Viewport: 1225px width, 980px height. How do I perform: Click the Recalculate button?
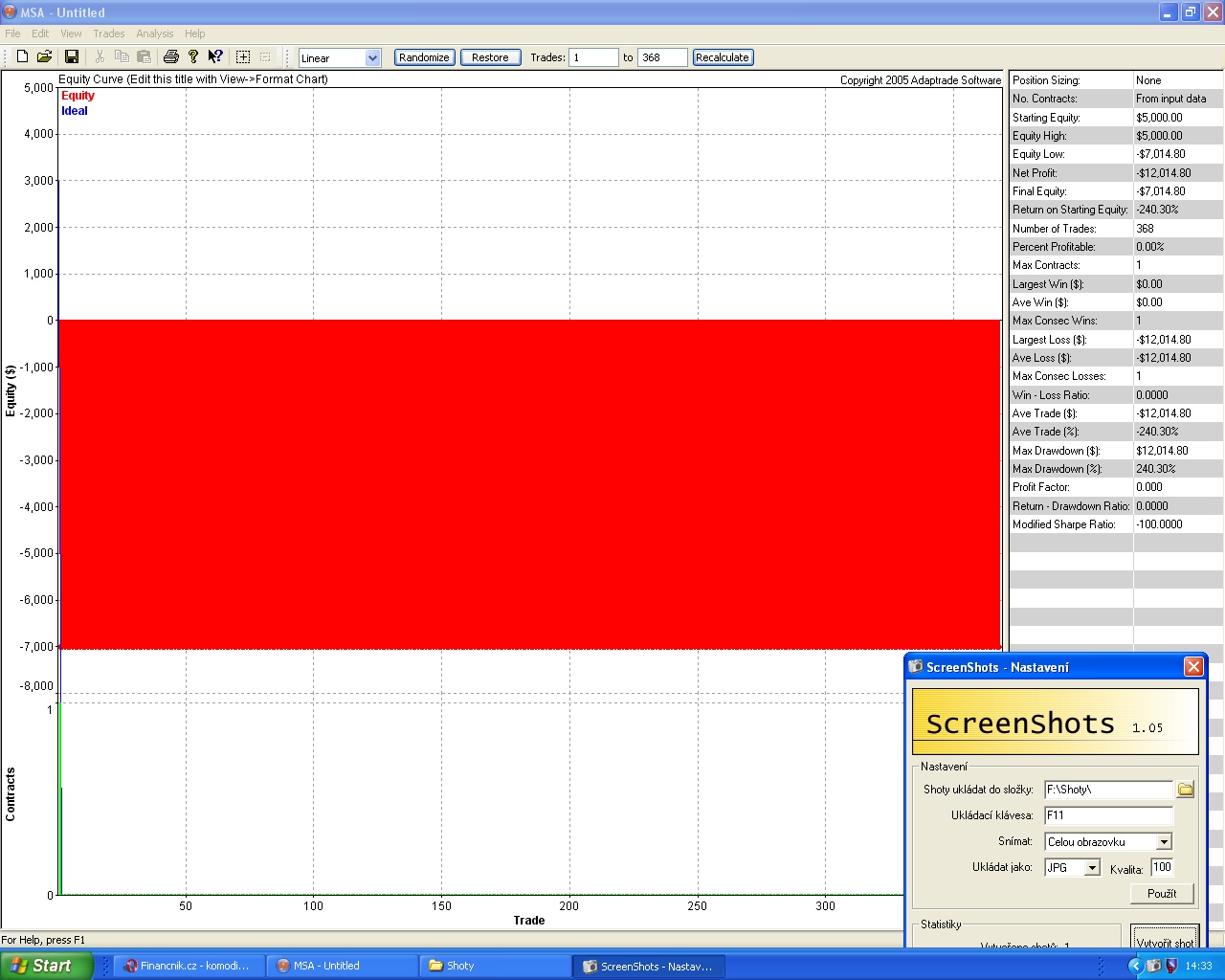pyautogui.click(x=723, y=57)
